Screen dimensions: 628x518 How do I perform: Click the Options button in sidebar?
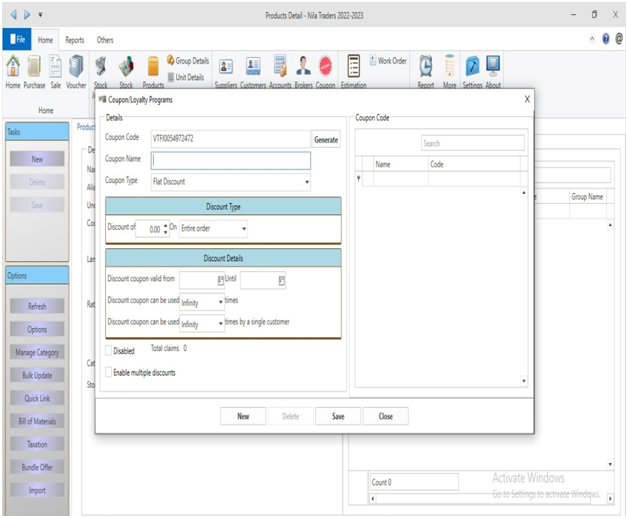point(37,329)
